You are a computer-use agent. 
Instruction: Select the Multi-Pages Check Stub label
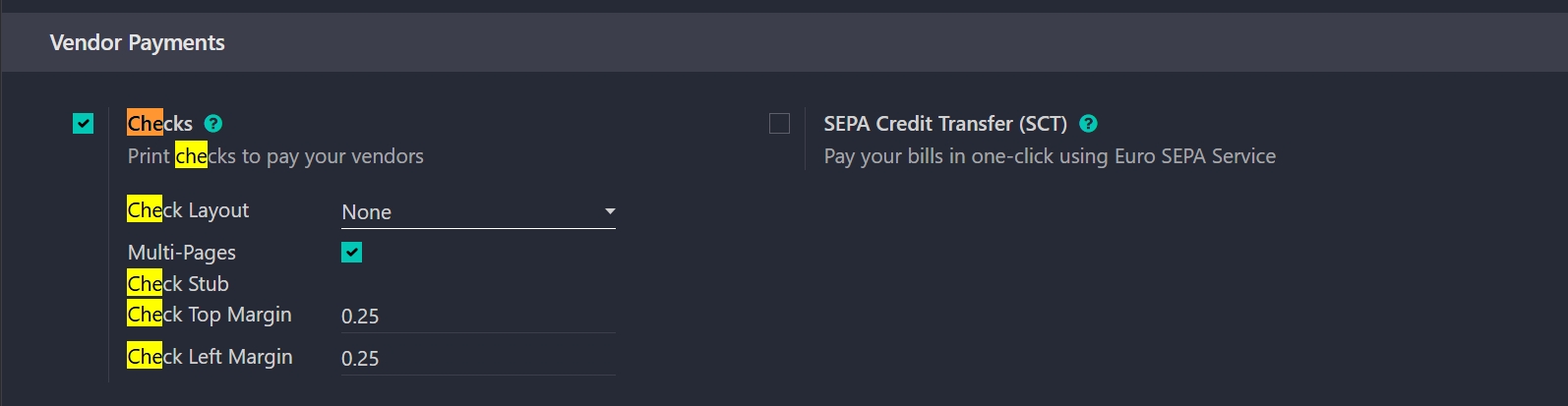coord(182,267)
